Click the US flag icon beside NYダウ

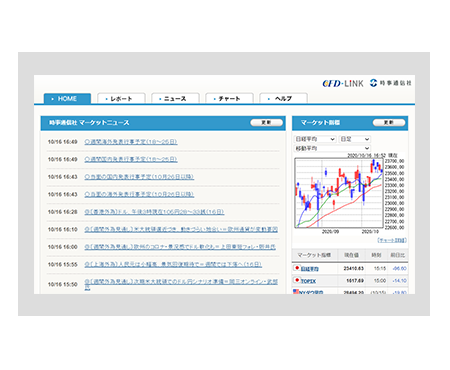(x=296, y=292)
